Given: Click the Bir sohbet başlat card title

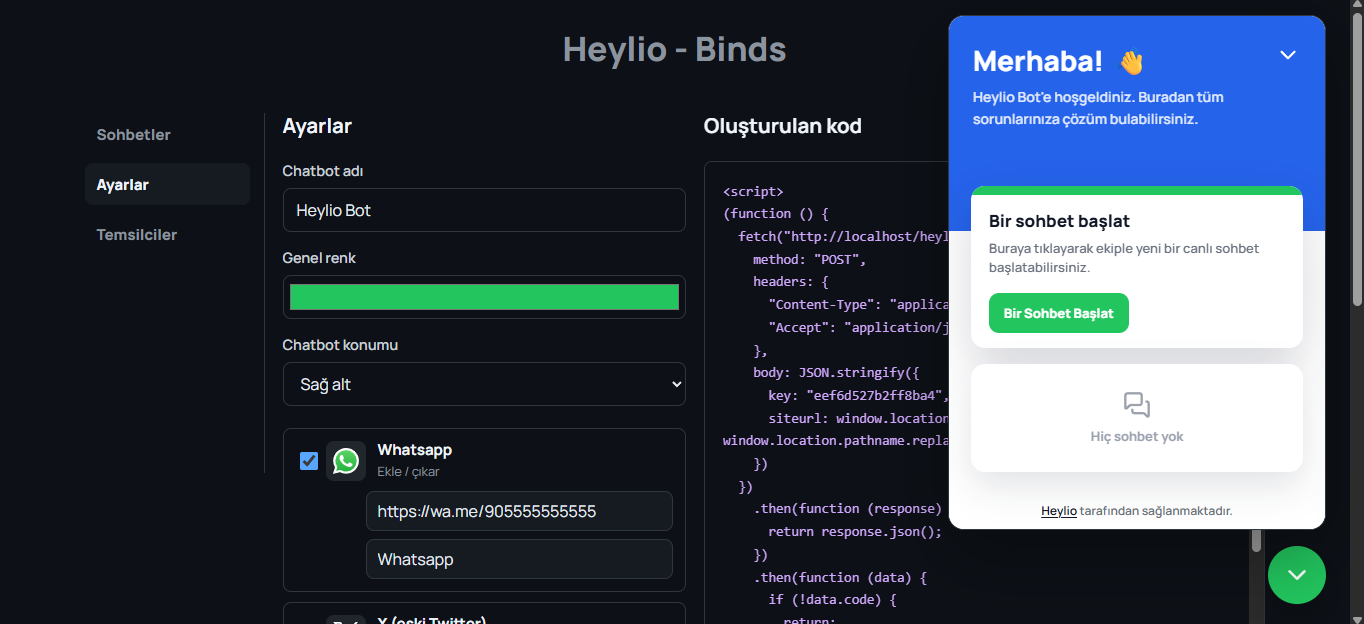Looking at the screenshot, I should tap(1059, 221).
